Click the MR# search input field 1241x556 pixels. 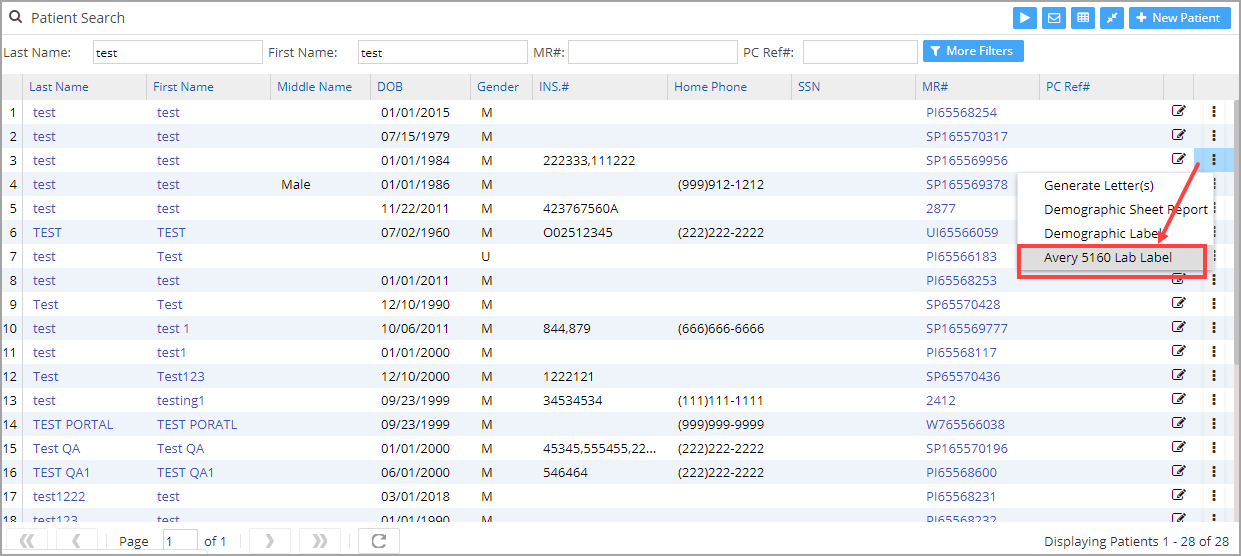[652, 52]
